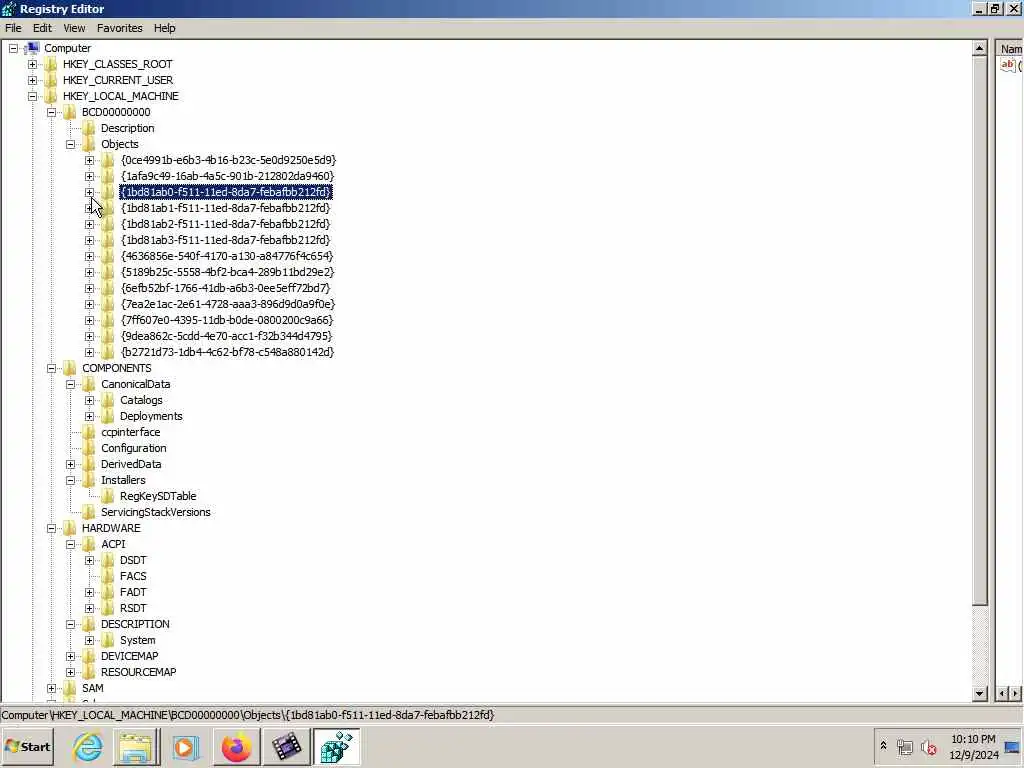Screen dimensions: 1024x768
Task: Click HKEY_CURRENT_USER folder icon
Action: pyautogui.click(x=50, y=80)
